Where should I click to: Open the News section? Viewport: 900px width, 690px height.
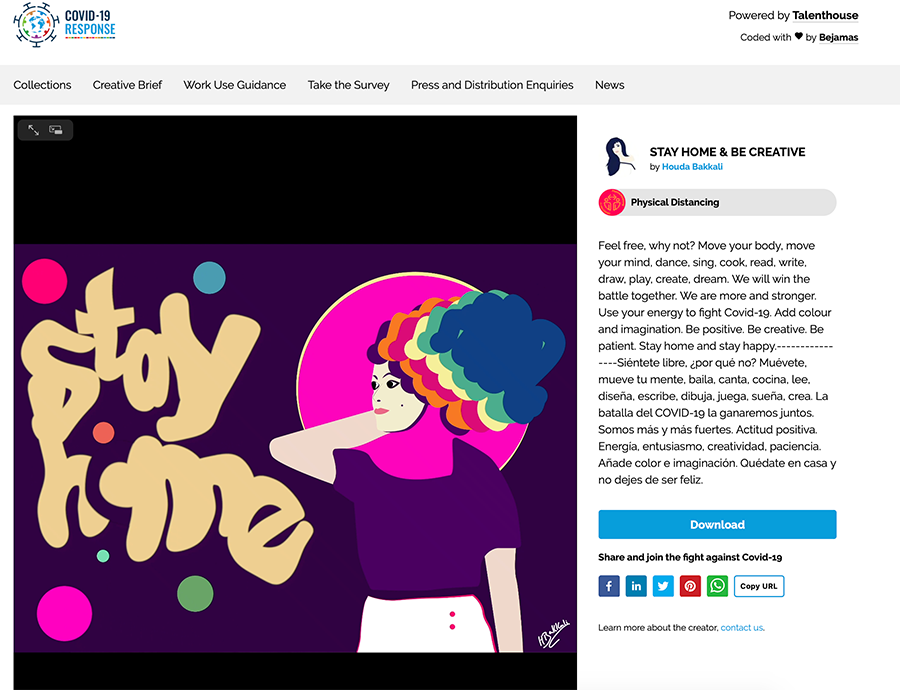point(610,85)
